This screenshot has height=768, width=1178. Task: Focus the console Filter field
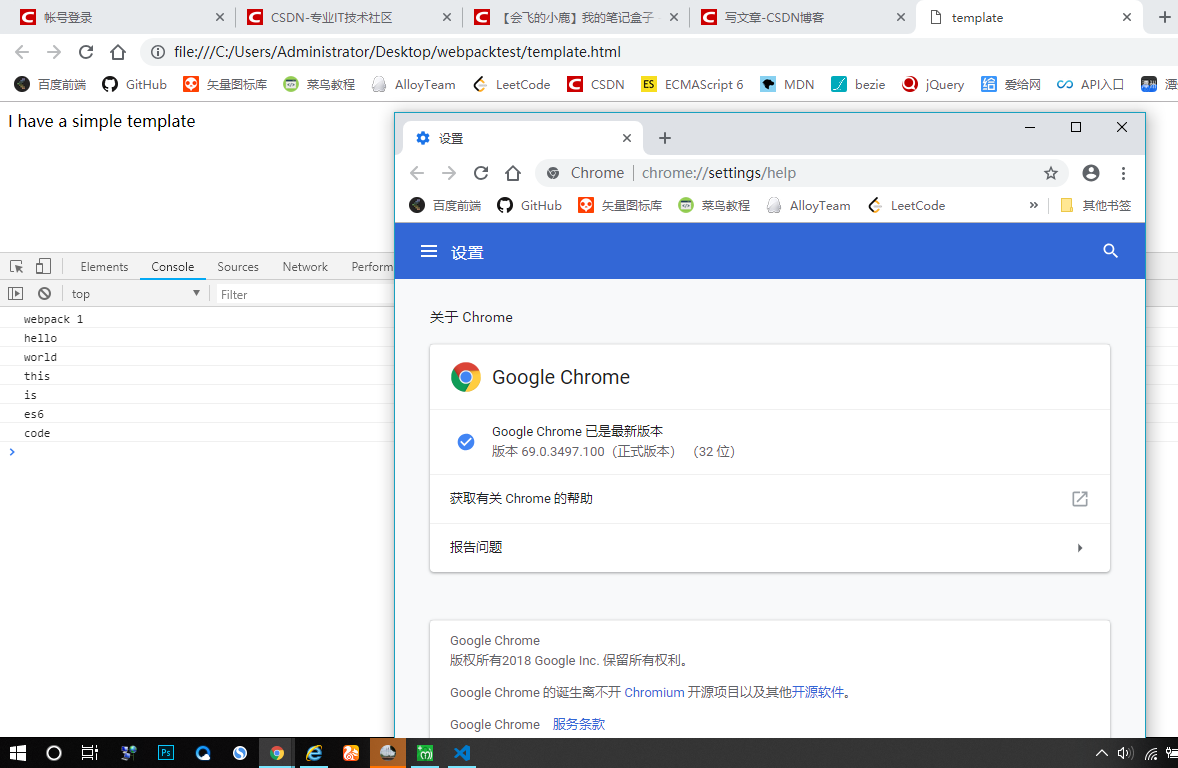point(304,295)
